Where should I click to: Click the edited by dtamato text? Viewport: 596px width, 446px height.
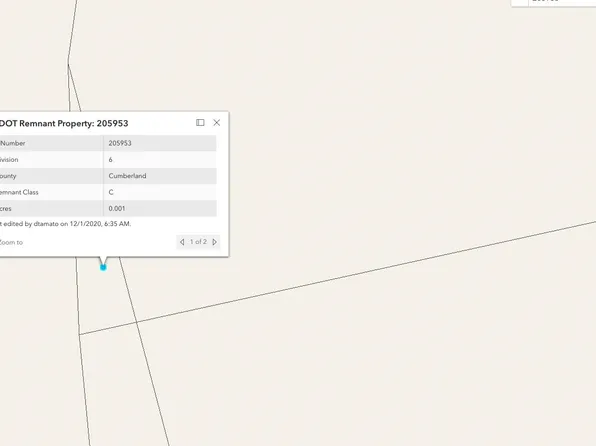click(x=65, y=224)
